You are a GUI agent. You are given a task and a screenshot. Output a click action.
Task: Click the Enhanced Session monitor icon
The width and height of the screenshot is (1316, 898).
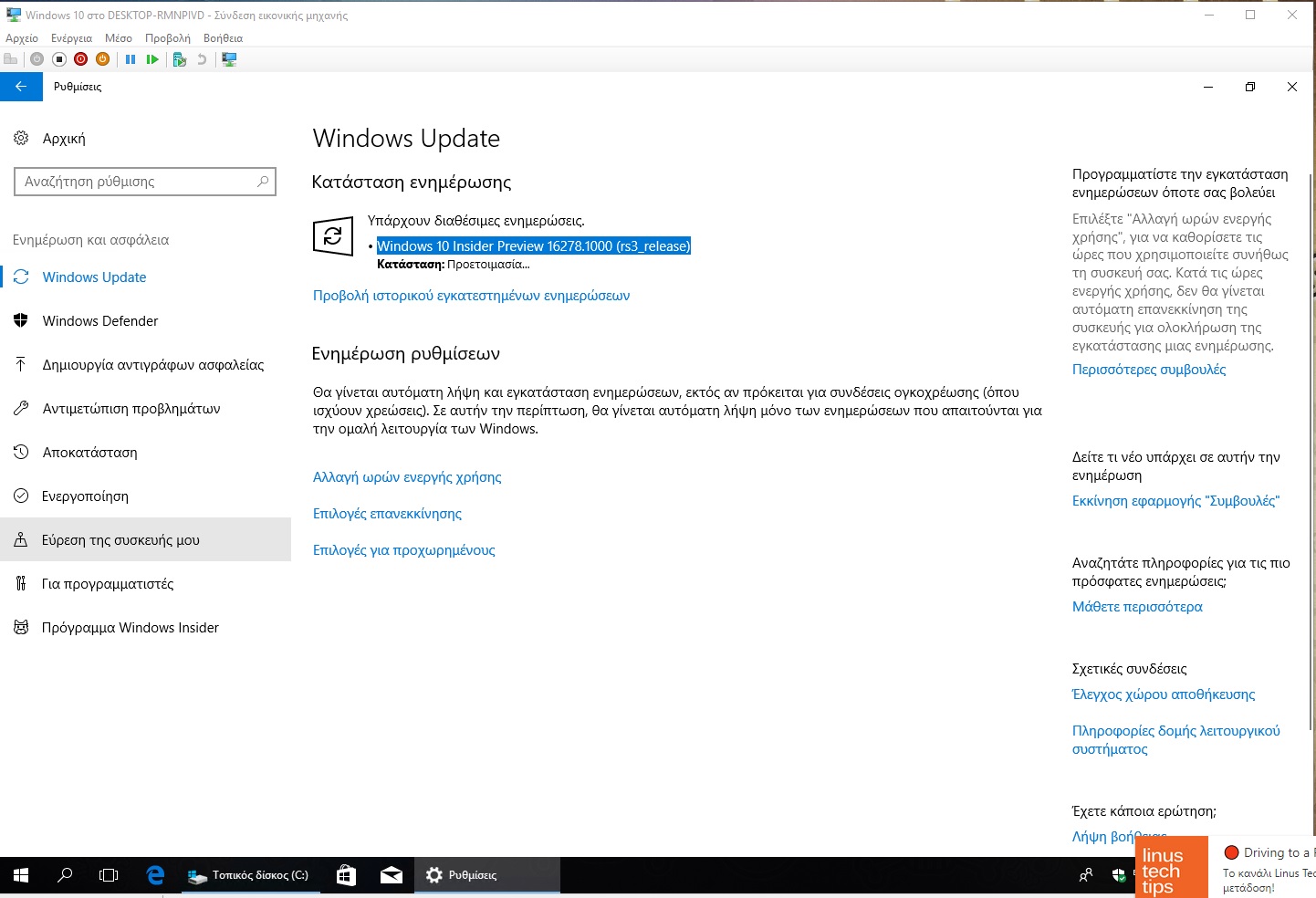(229, 59)
